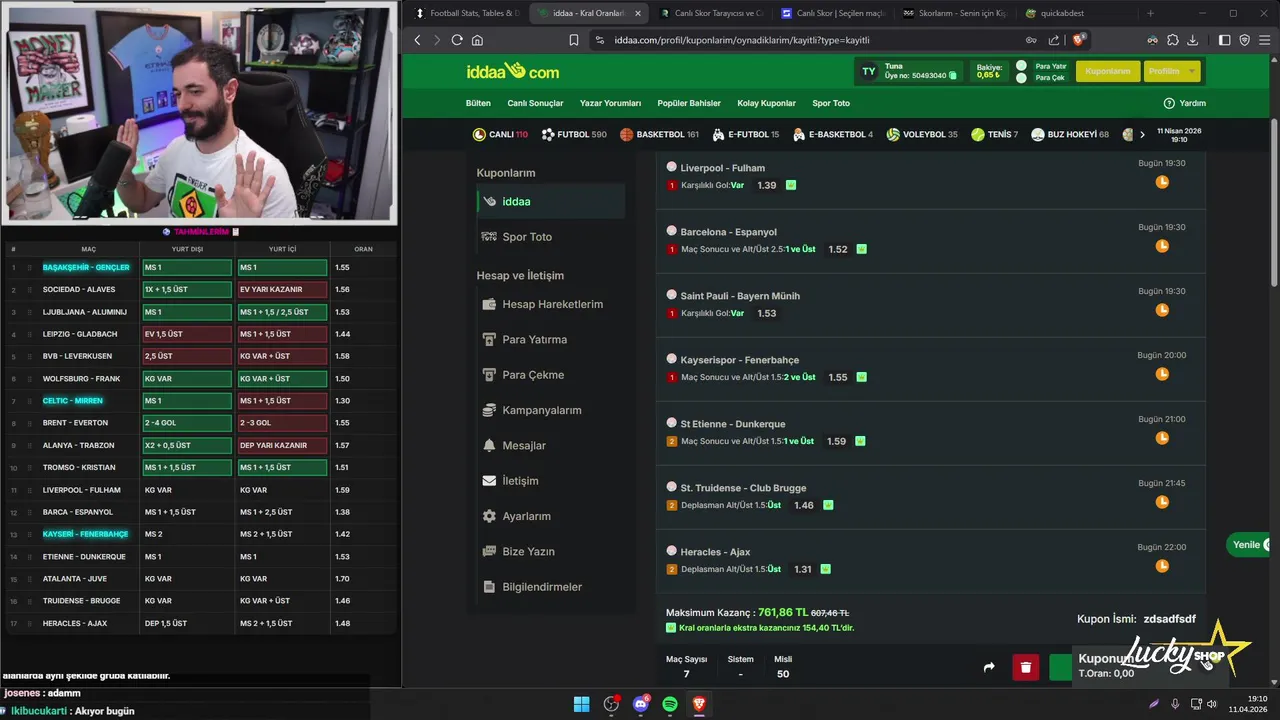Bookmark this page via the bookmark icon
The width and height of the screenshot is (1280, 720).
(574, 40)
